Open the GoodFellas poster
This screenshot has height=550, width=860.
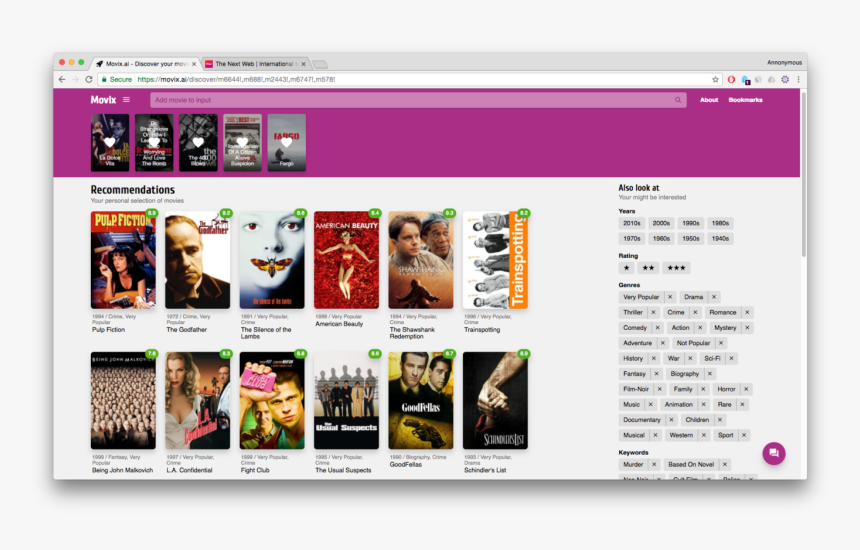point(421,400)
